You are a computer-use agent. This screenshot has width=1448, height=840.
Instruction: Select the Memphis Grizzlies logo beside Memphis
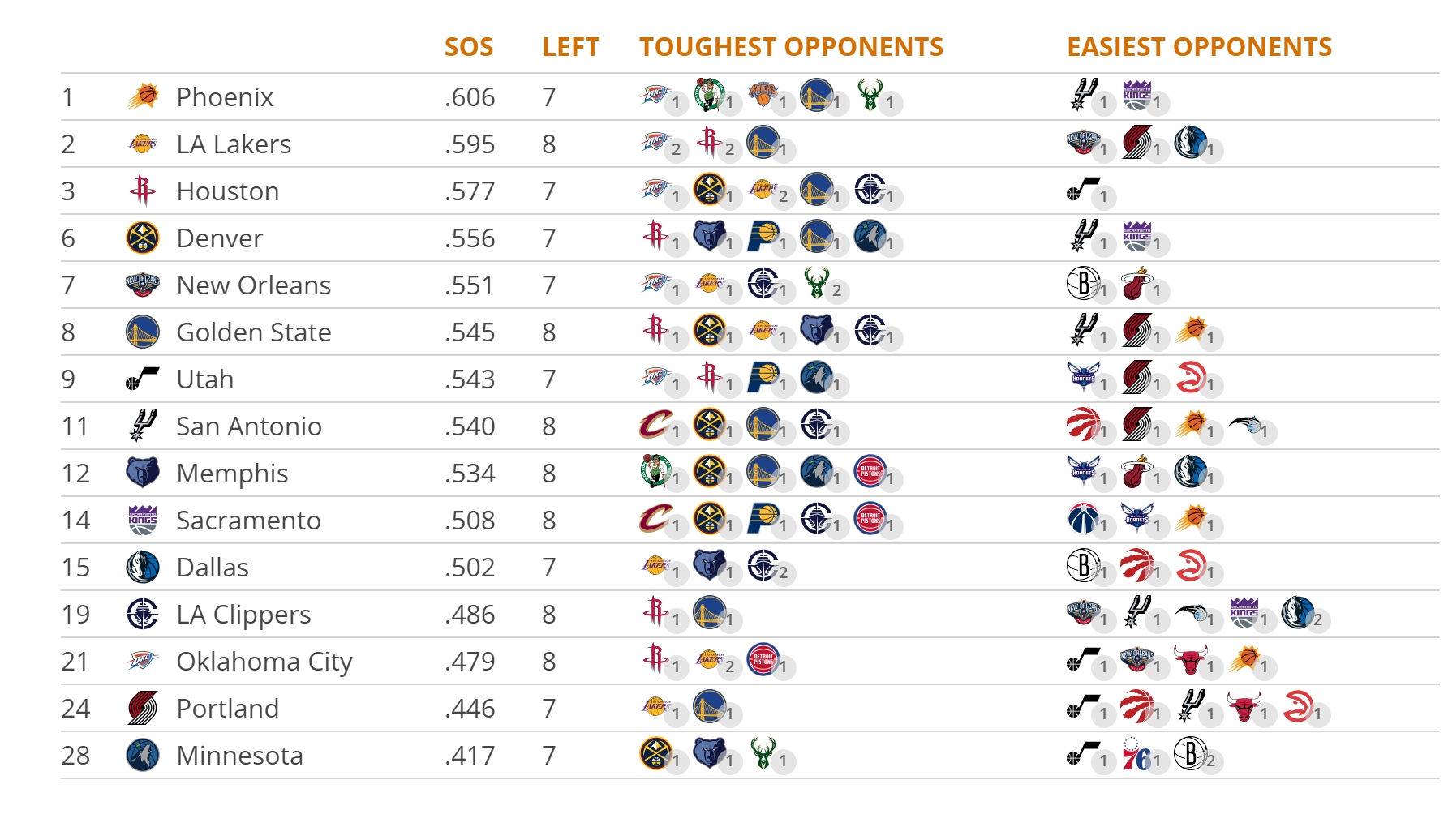click(143, 473)
